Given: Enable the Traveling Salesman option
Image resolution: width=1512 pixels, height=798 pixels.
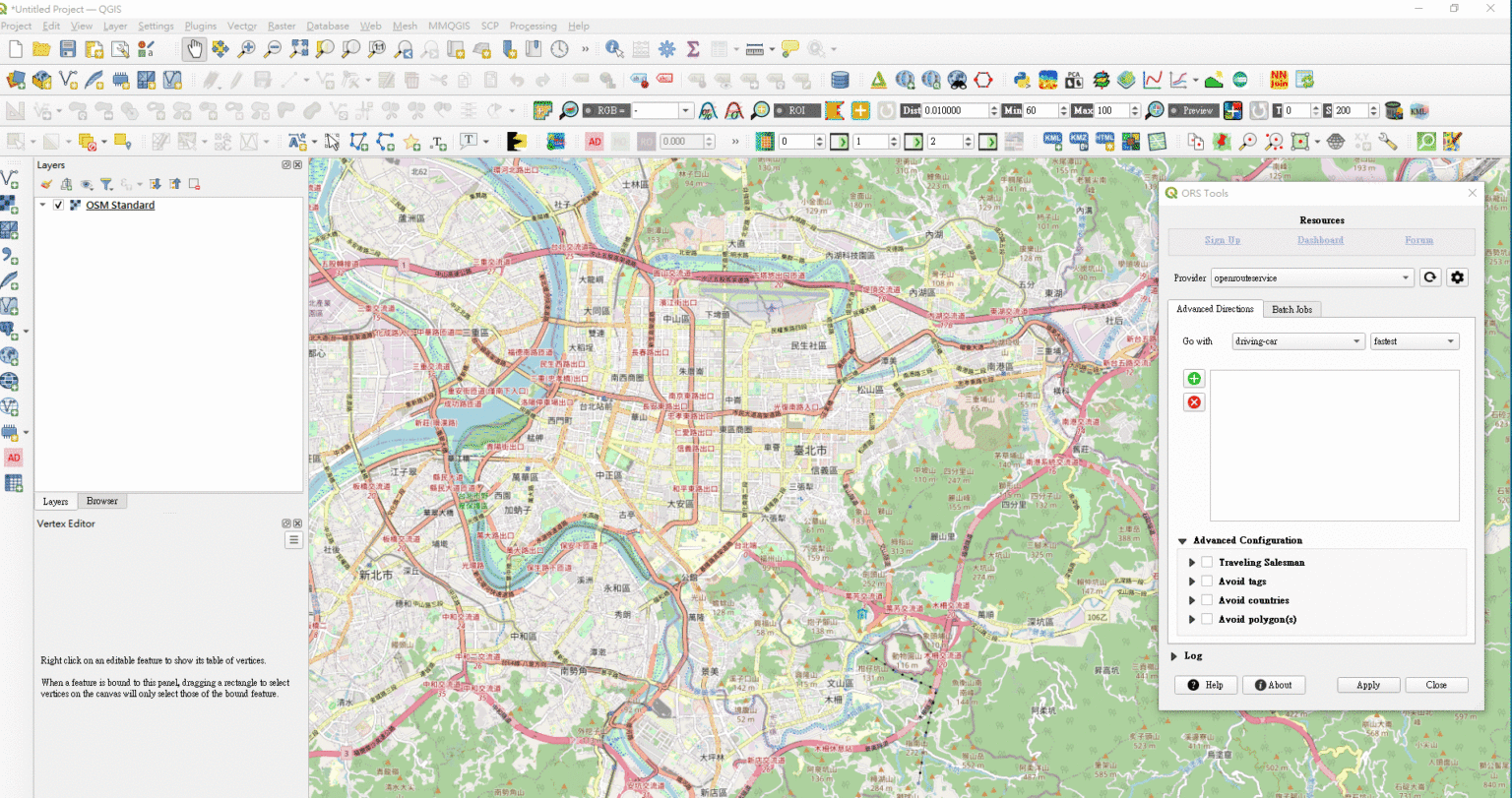Looking at the screenshot, I should pos(1207,562).
